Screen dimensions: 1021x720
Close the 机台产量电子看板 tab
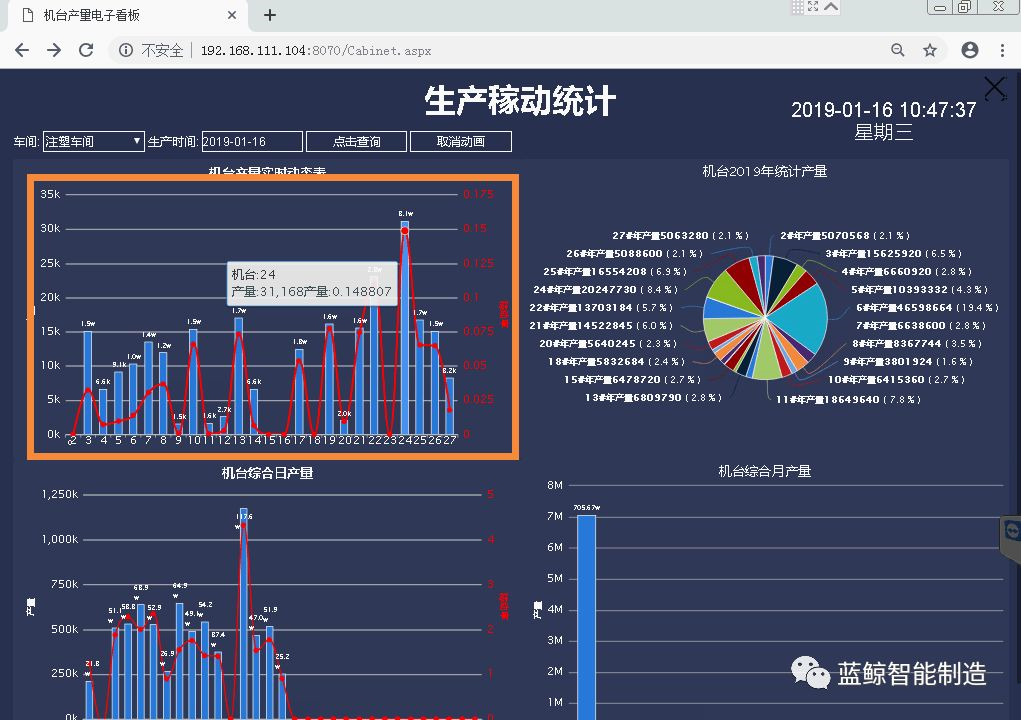pyautogui.click(x=232, y=15)
